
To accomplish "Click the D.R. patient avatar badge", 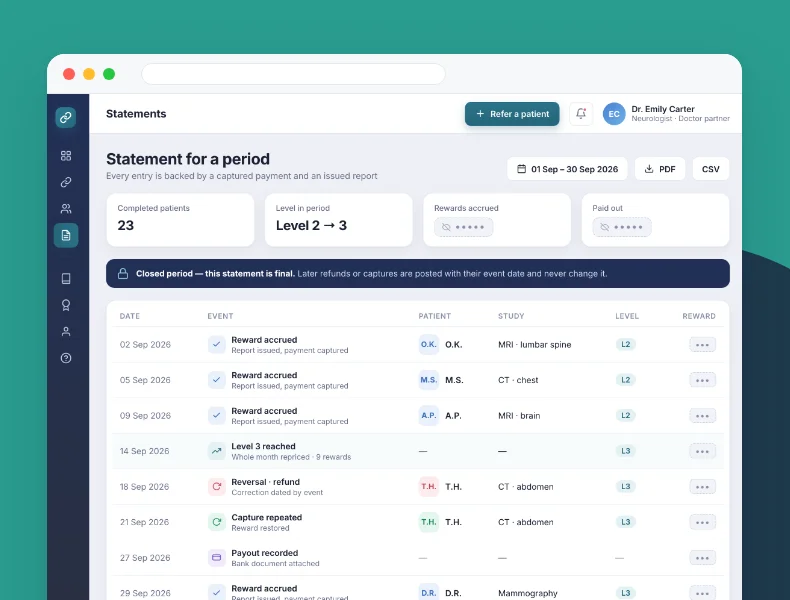I will (x=429, y=592).
